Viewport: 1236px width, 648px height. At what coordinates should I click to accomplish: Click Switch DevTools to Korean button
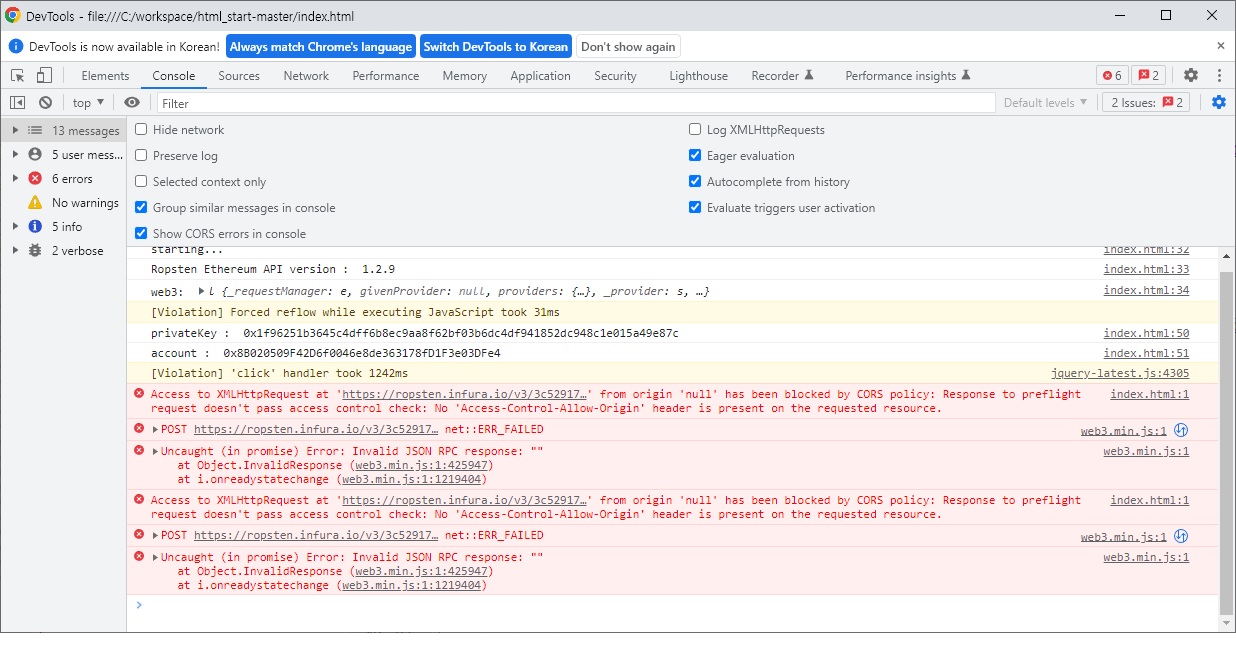(495, 47)
